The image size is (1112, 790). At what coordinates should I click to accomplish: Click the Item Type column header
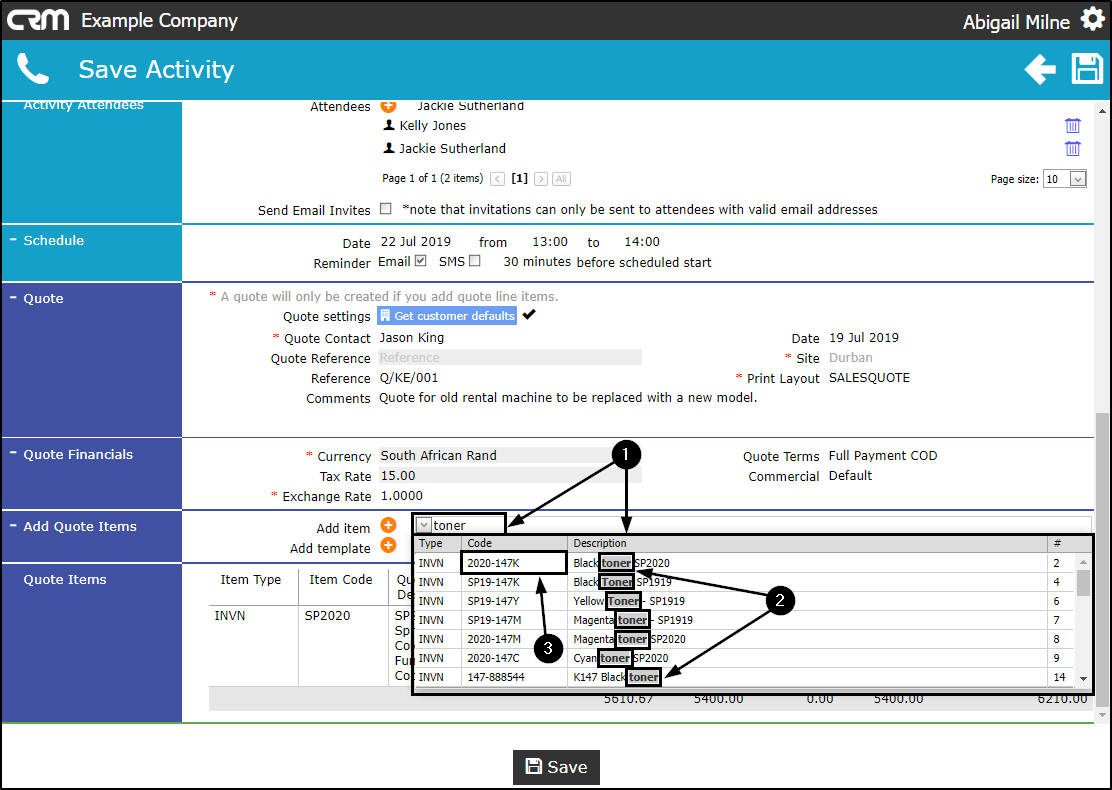coord(250,579)
